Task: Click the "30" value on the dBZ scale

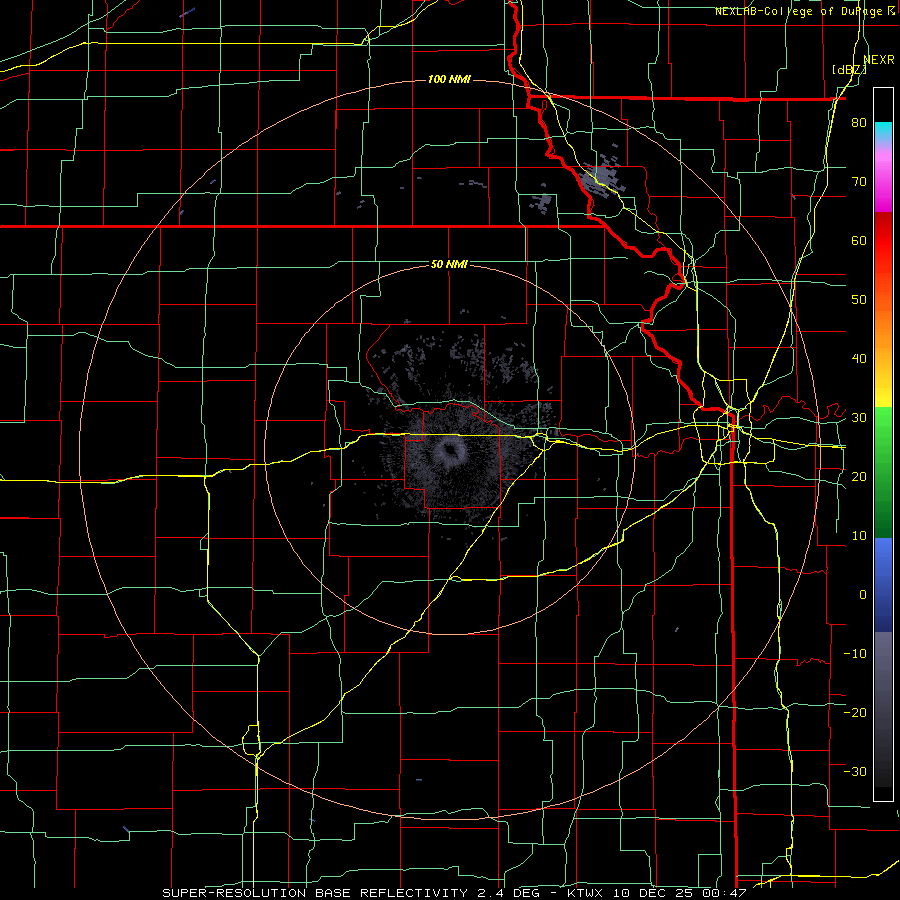Action: click(859, 418)
